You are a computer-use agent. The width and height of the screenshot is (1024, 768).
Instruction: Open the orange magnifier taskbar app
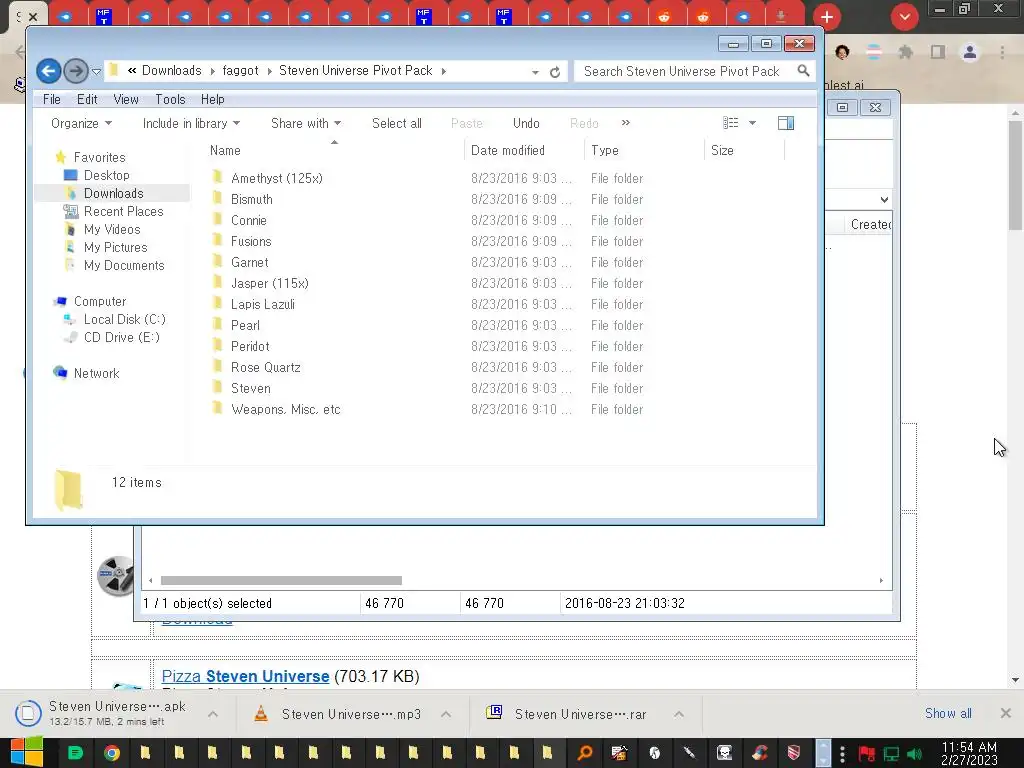pos(584,753)
